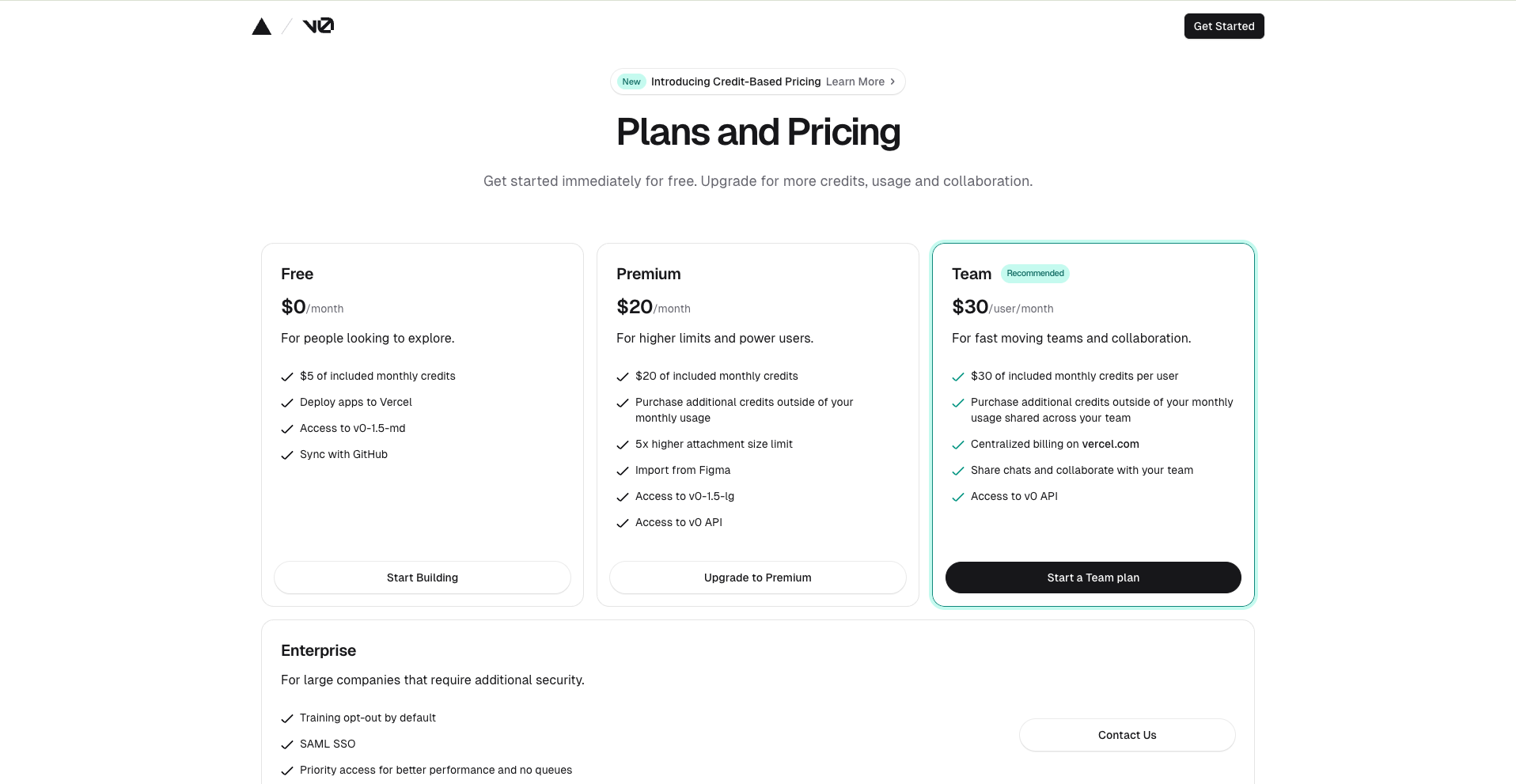Click the Plans and Pricing heading
1516x784 pixels.
[x=758, y=132]
